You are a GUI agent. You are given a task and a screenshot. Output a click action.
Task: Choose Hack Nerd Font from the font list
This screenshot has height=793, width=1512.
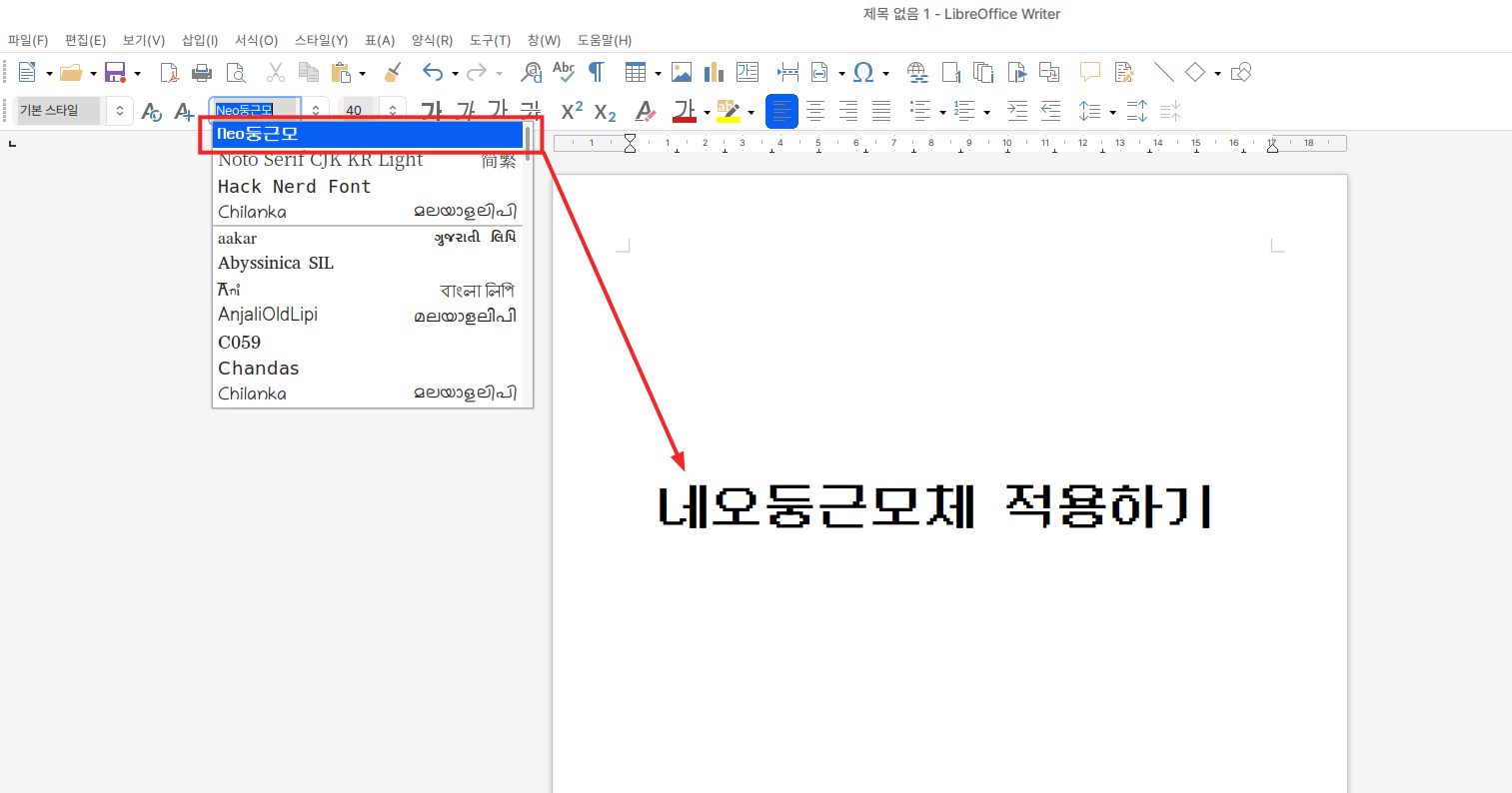click(x=294, y=187)
